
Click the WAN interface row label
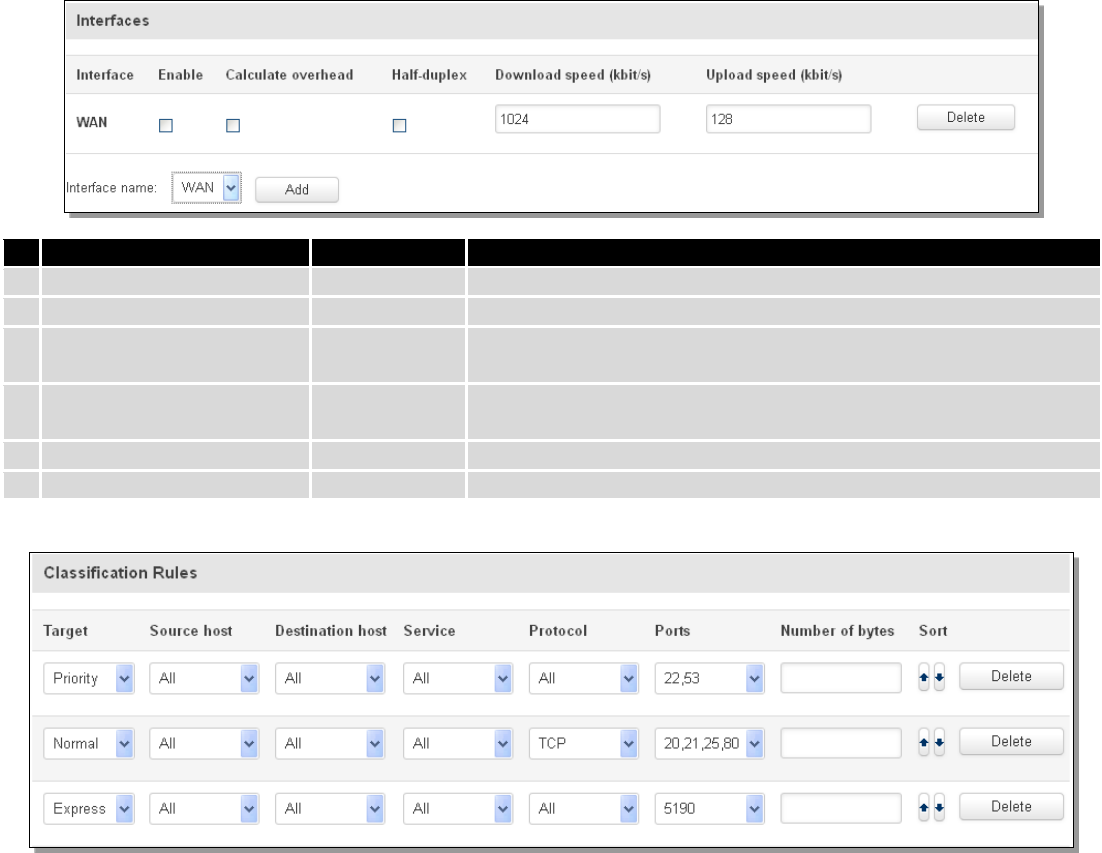(x=91, y=122)
